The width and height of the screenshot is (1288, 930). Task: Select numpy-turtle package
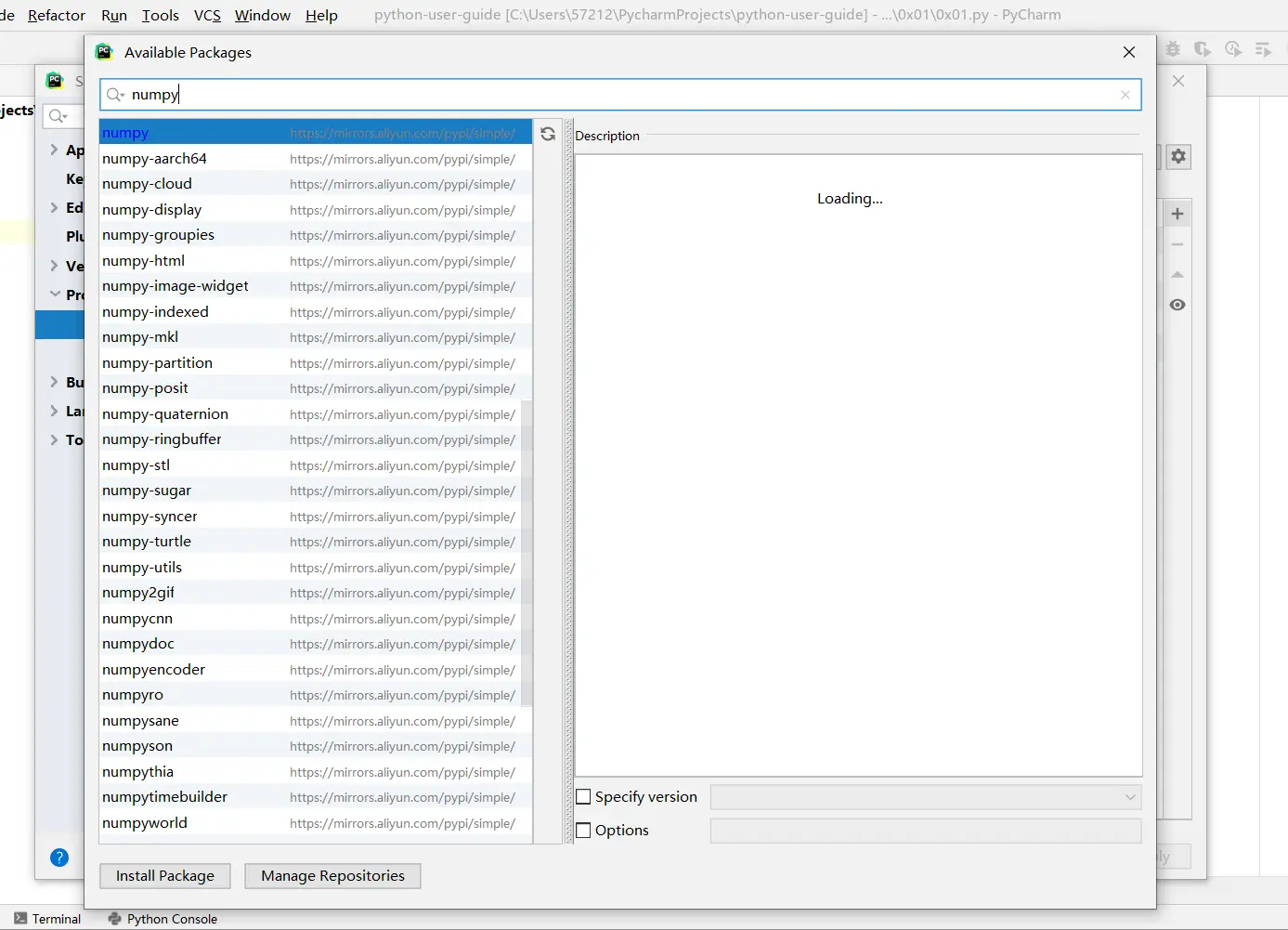pyautogui.click(x=316, y=542)
